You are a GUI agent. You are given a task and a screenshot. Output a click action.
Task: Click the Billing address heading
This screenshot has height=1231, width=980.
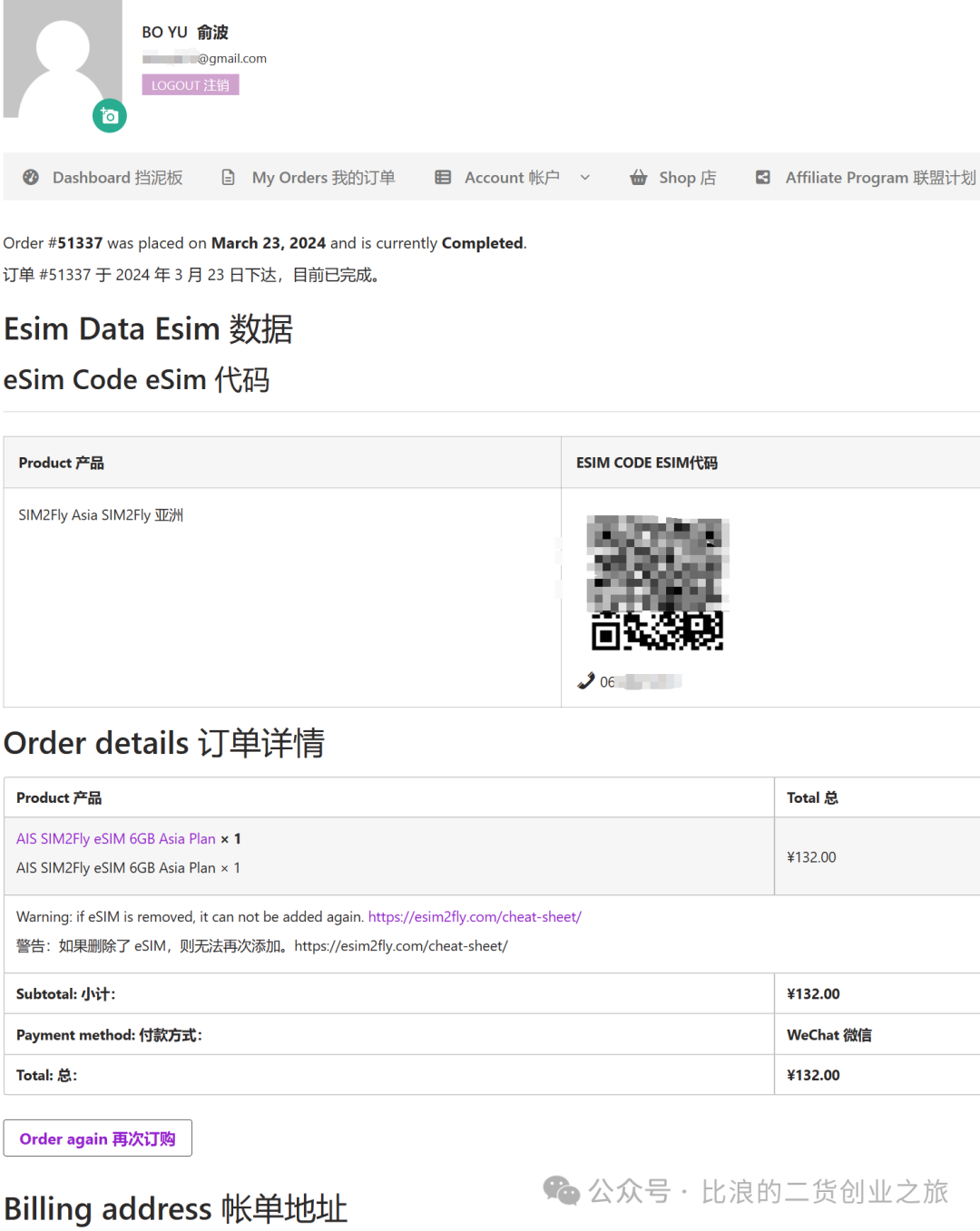point(176,1209)
